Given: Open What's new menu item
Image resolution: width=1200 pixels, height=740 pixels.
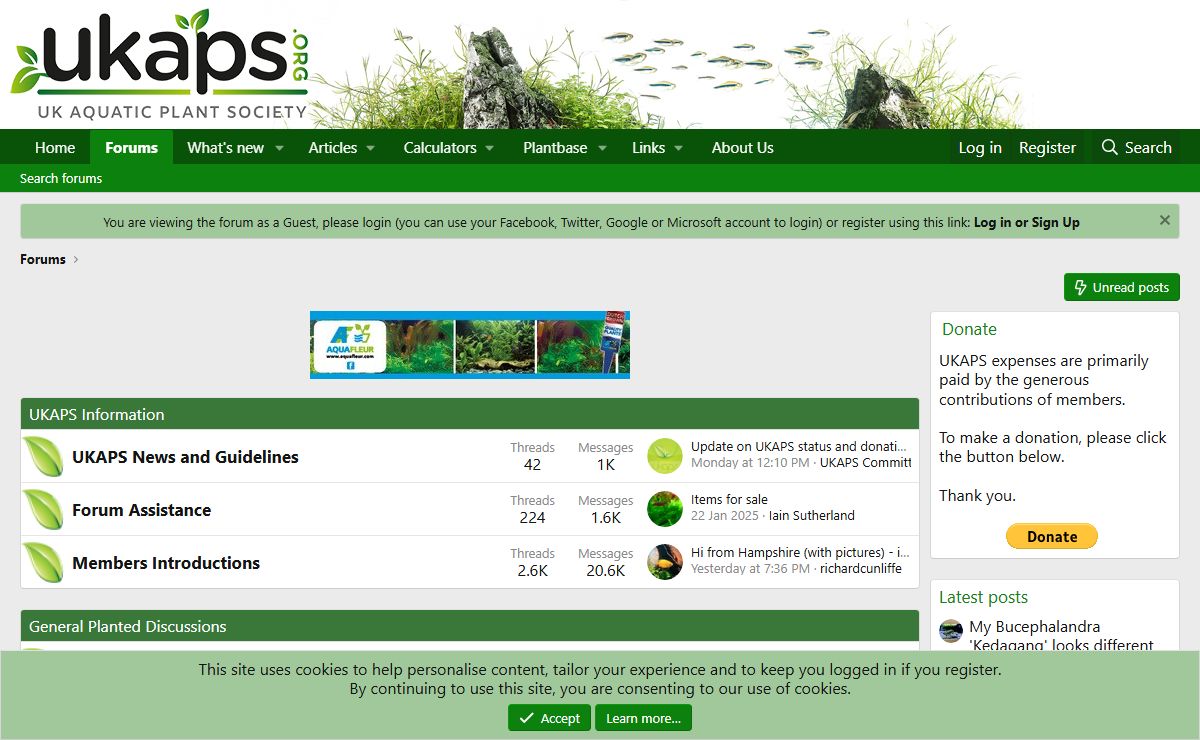Looking at the screenshot, I should click(x=225, y=148).
